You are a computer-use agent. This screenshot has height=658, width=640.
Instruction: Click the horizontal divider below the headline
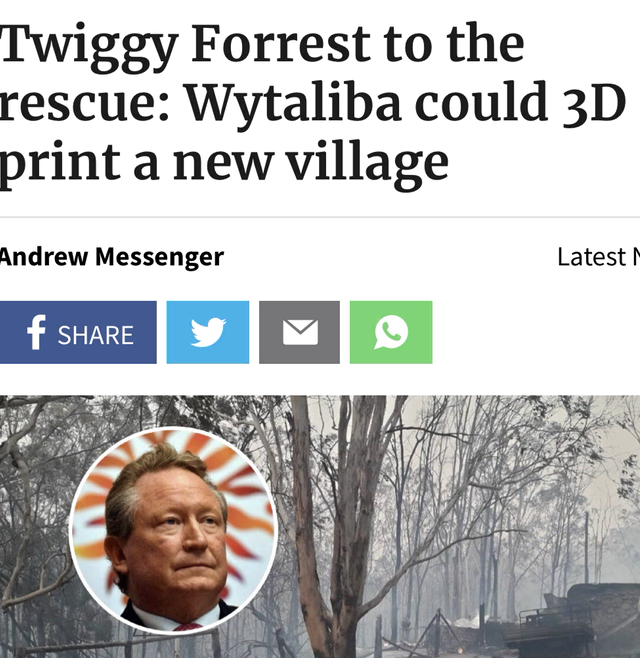(x=320, y=217)
